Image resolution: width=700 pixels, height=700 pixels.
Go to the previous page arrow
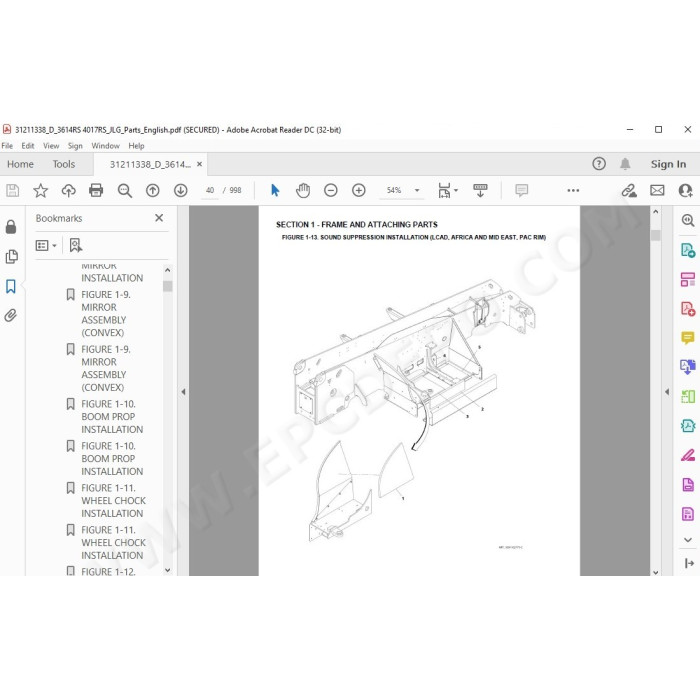(153, 191)
